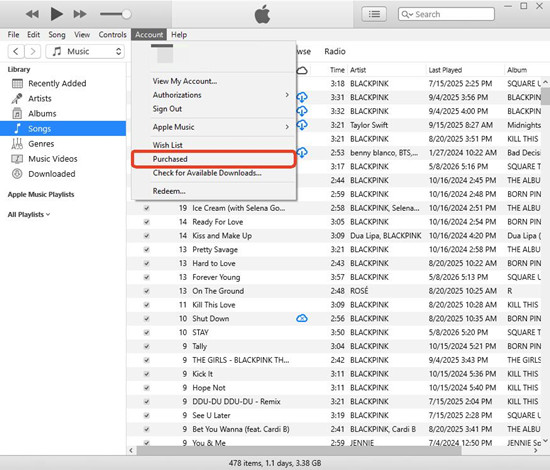Switch to the Radio tab
The image size is (550, 470).
coord(335,52)
